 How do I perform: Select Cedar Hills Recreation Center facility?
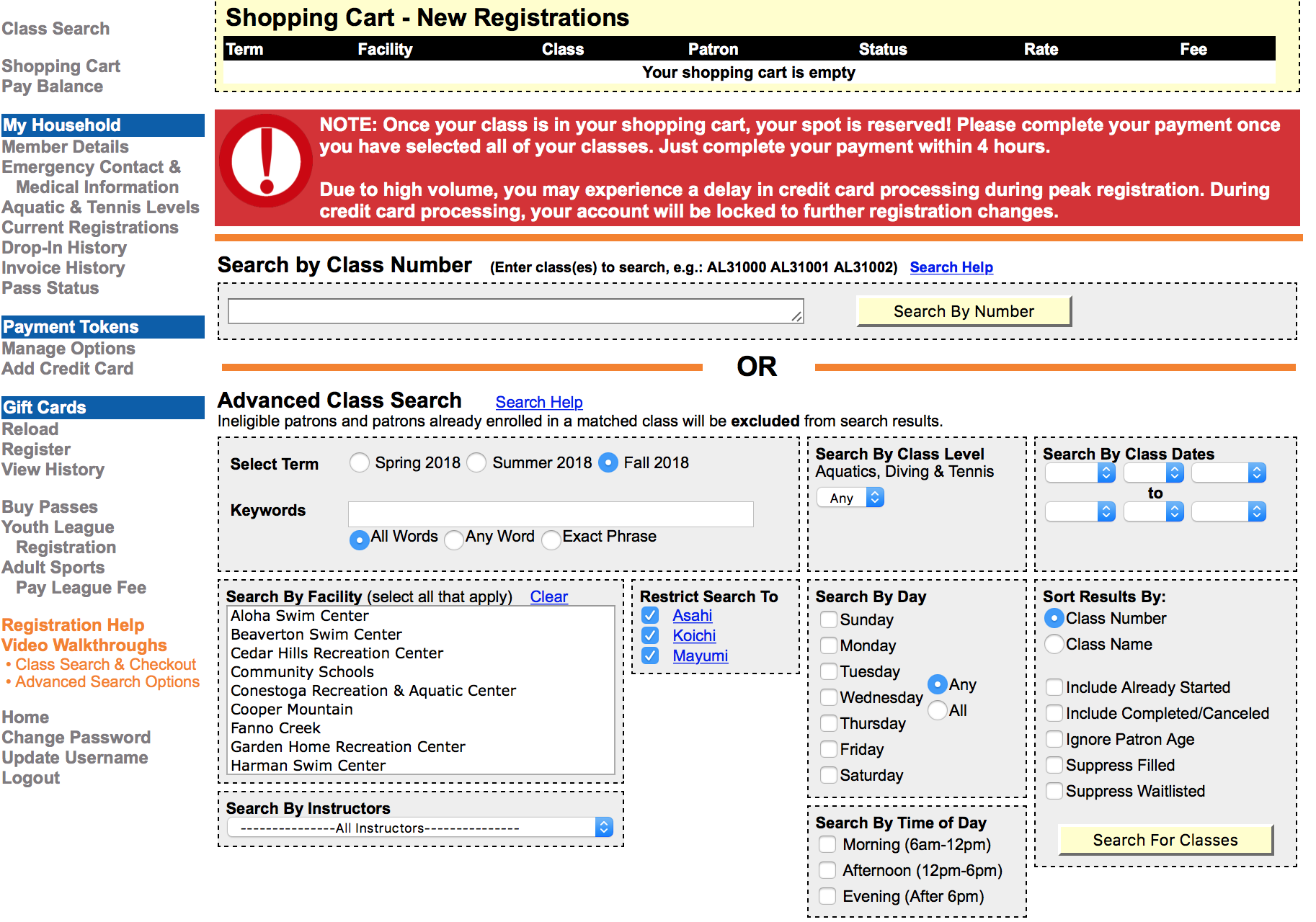point(337,653)
